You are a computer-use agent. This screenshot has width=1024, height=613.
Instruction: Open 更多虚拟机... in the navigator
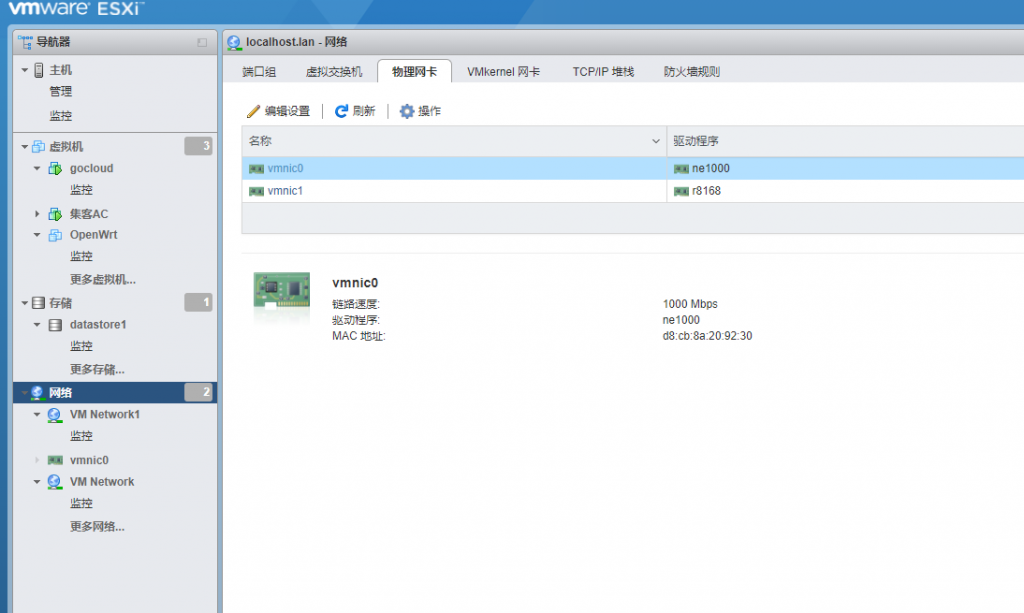[103, 279]
